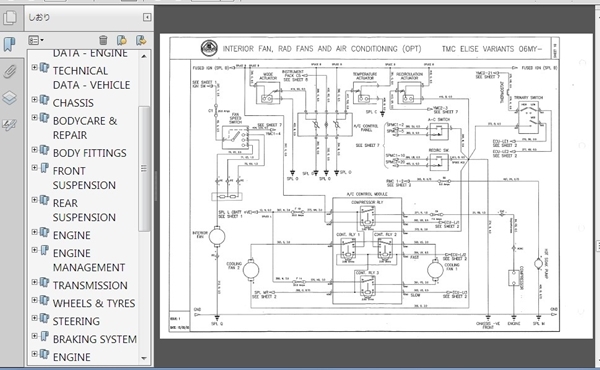
Task: Click the bookmarks list scroll up arrow
Action: pos(144,56)
